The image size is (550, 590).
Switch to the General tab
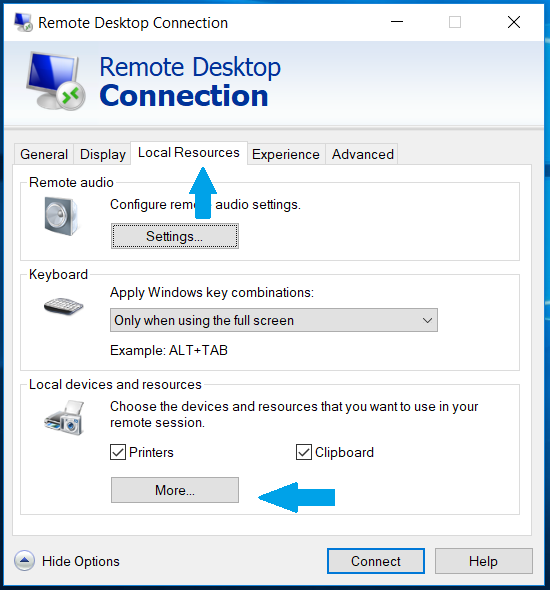[44, 154]
